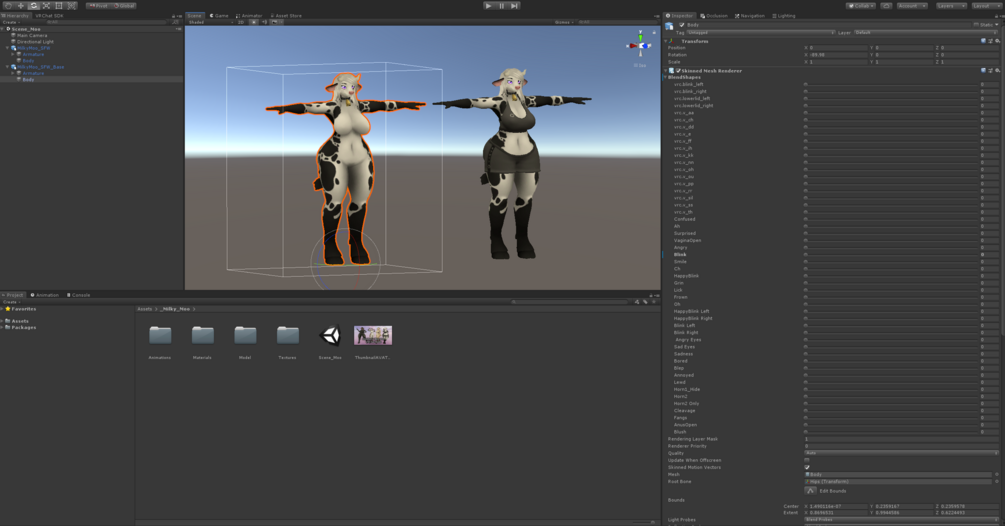Open the Console tab

click(79, 295)
